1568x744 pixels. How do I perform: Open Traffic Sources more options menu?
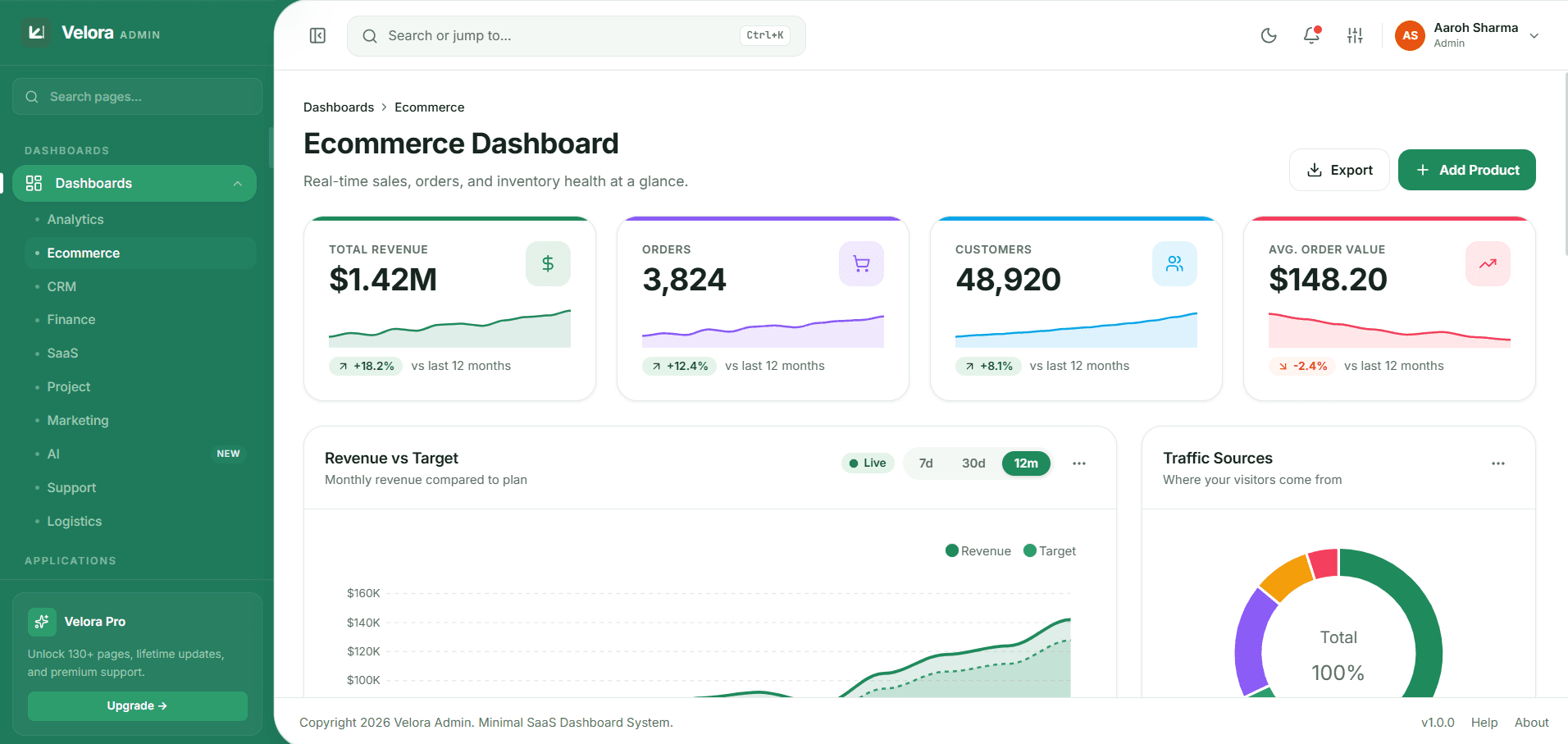(x=1498, y=463)
